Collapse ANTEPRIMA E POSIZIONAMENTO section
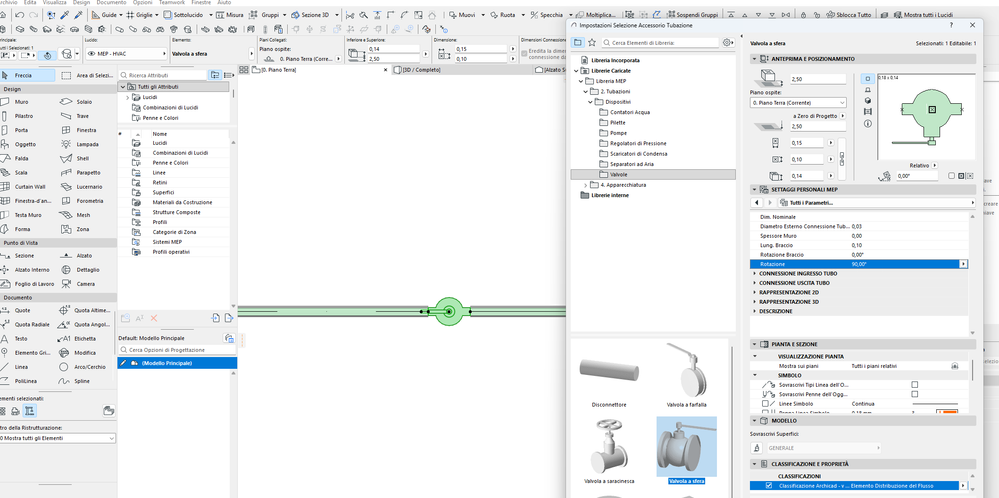 [756, 59]
